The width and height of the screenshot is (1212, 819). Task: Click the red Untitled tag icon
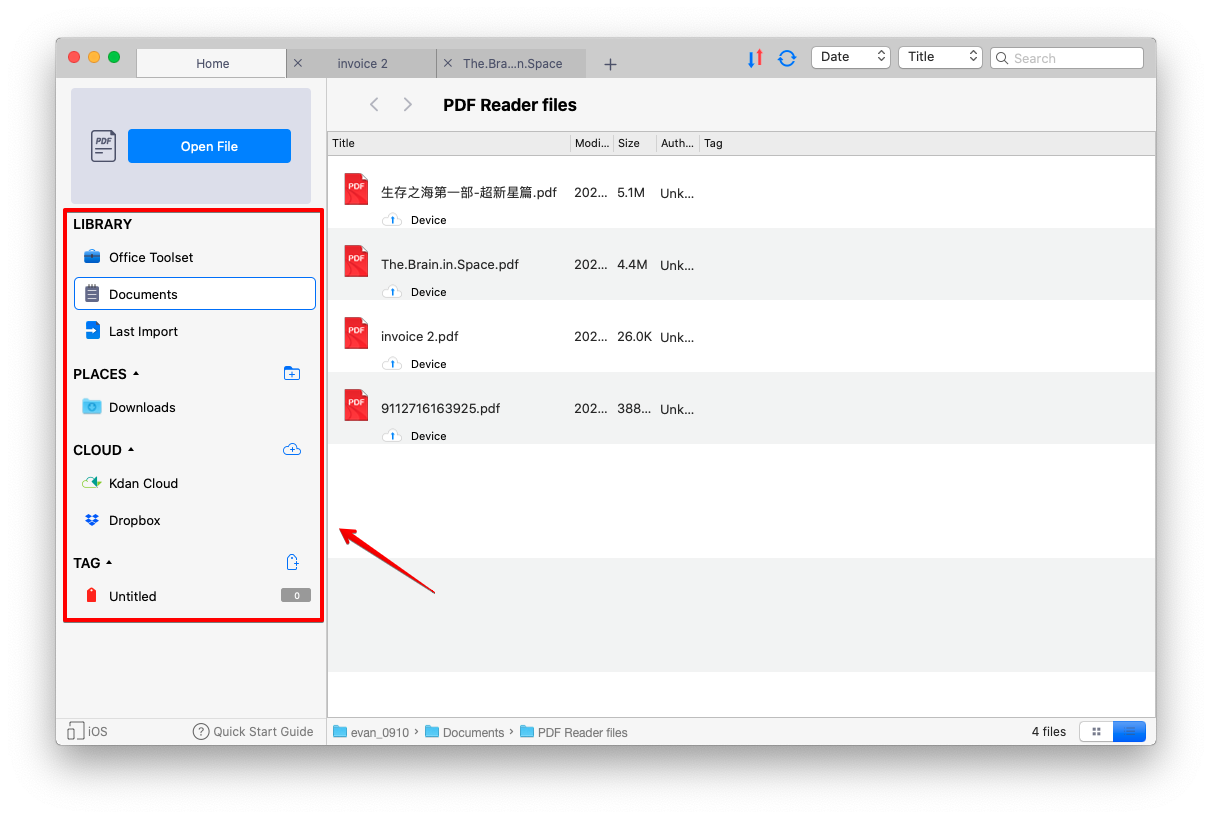[92, 596]
